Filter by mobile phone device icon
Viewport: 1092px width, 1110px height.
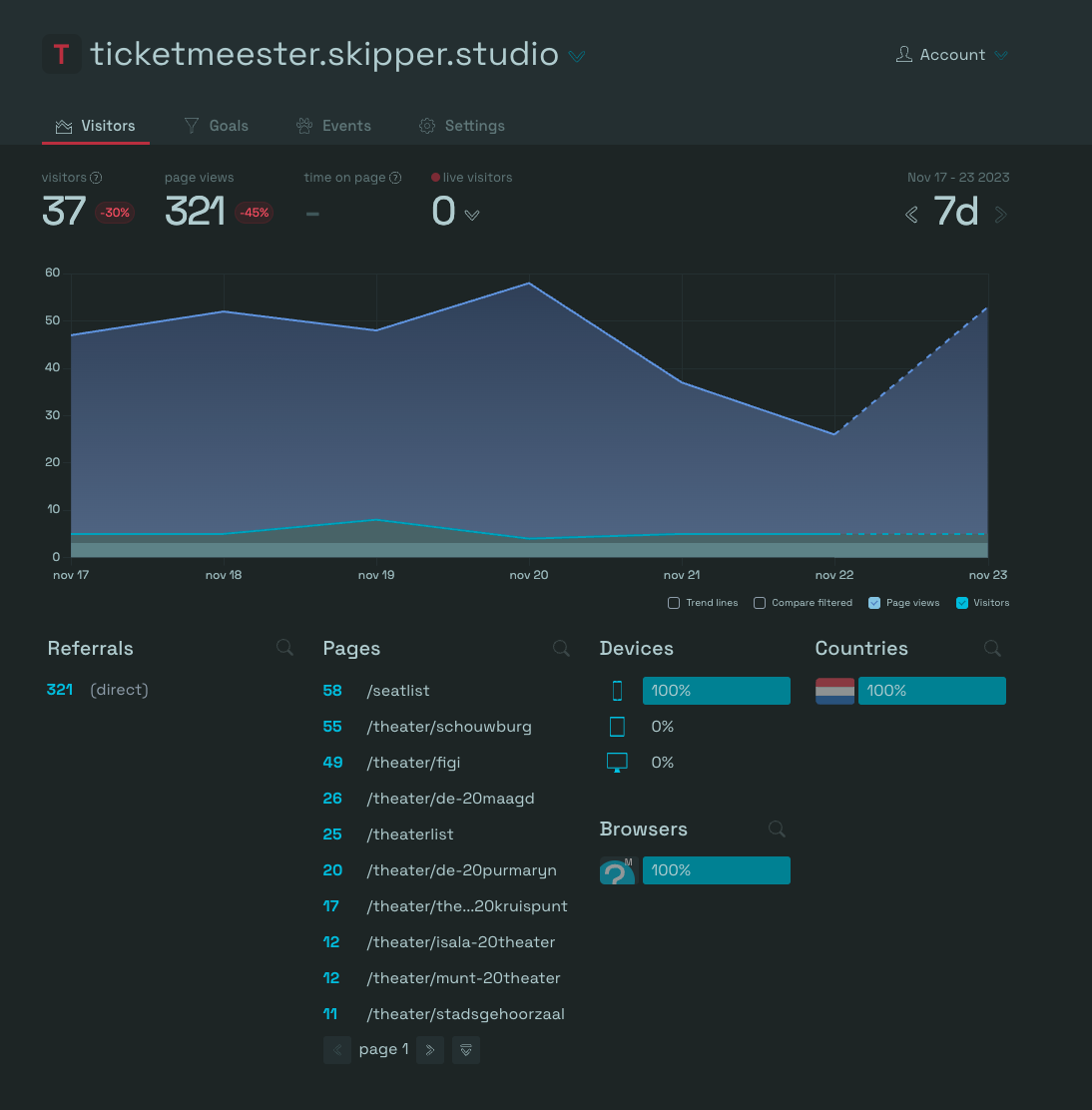(x=617, y=691)
